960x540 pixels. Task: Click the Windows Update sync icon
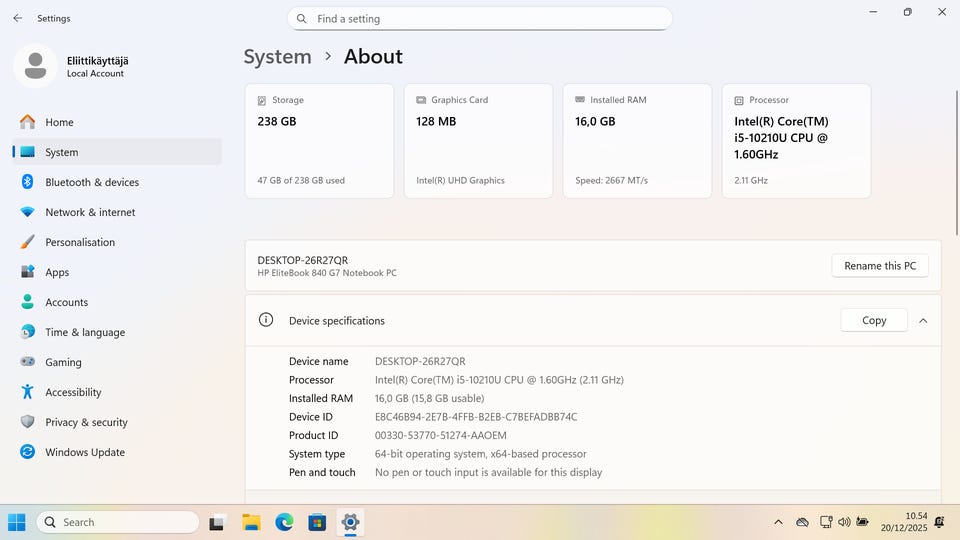28,452
